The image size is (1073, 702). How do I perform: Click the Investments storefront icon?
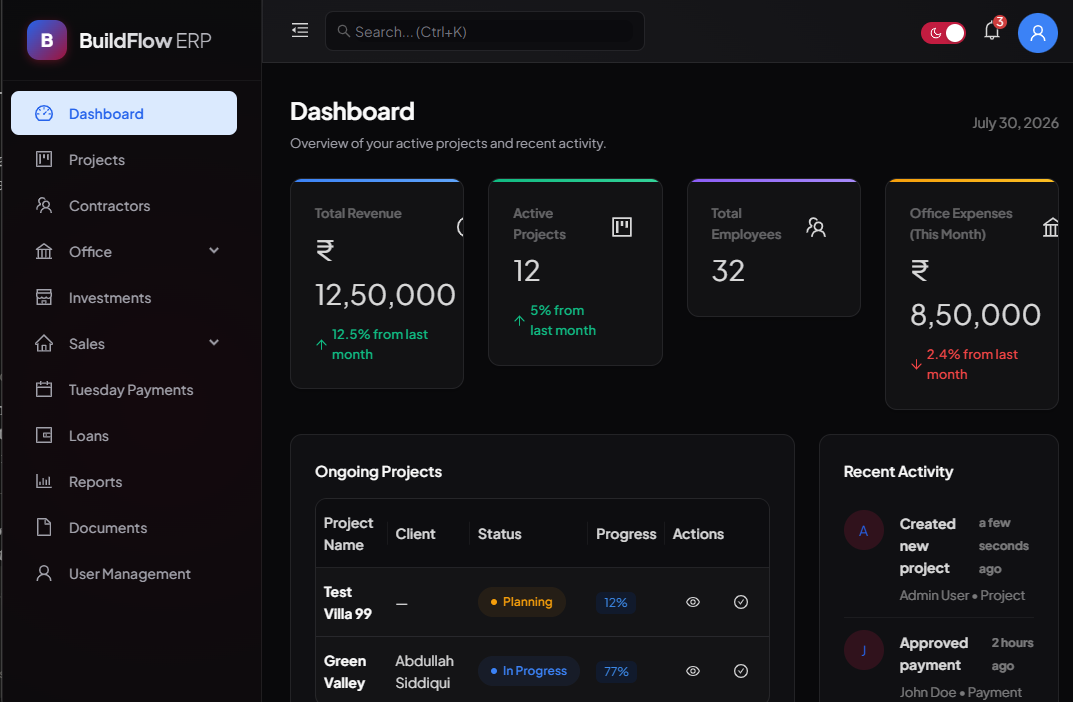tap(44, 298)
